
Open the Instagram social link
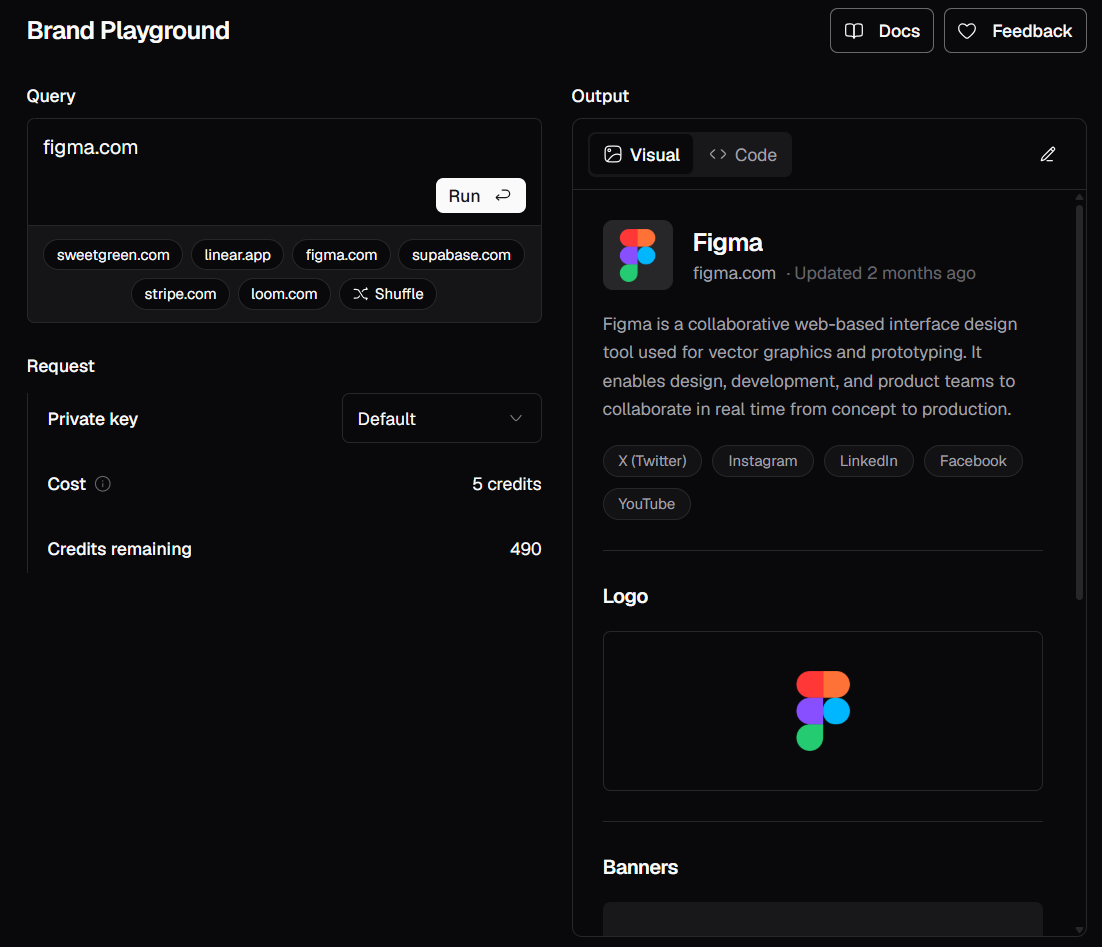tap(763, 461)
